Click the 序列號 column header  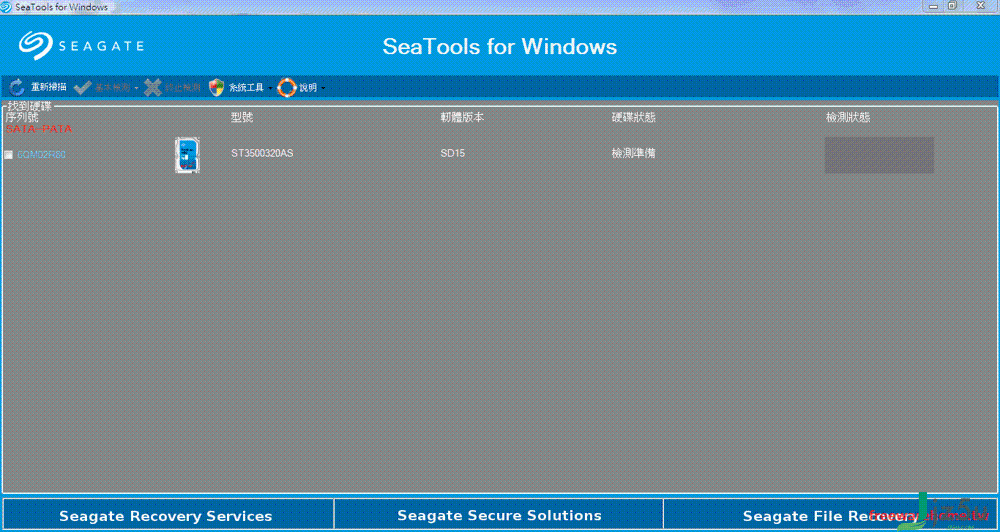(x=22, y=117)
